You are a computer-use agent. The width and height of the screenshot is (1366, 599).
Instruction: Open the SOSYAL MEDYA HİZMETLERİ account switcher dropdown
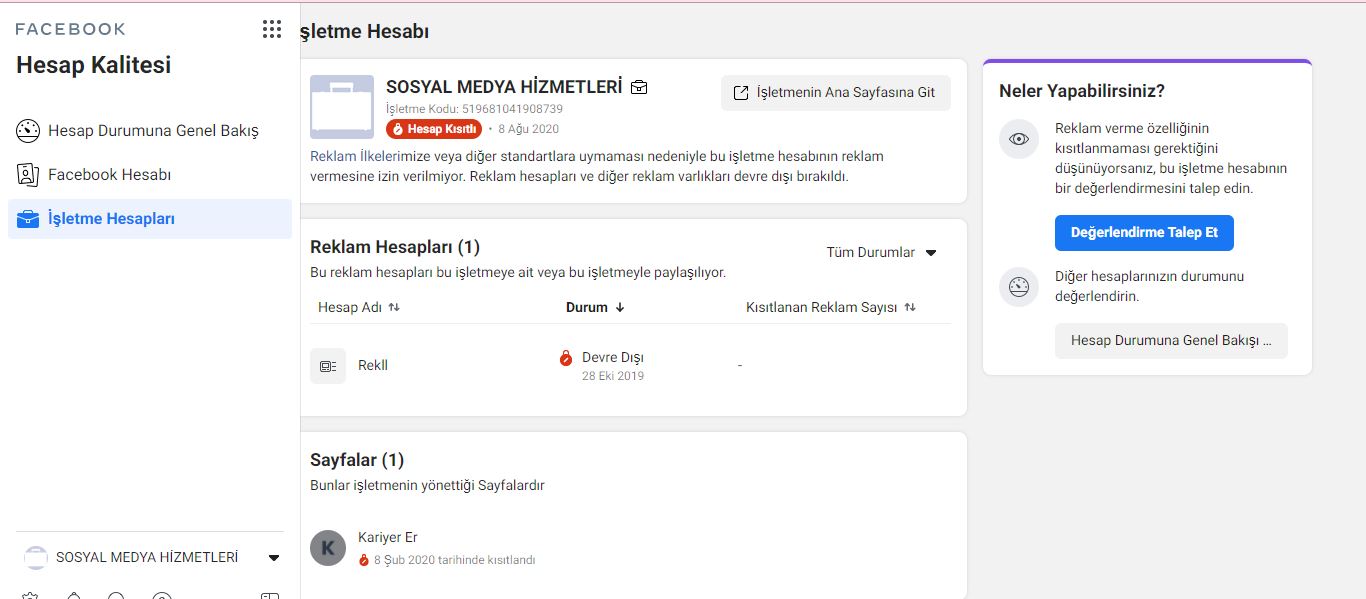click(x=151, y=558)
